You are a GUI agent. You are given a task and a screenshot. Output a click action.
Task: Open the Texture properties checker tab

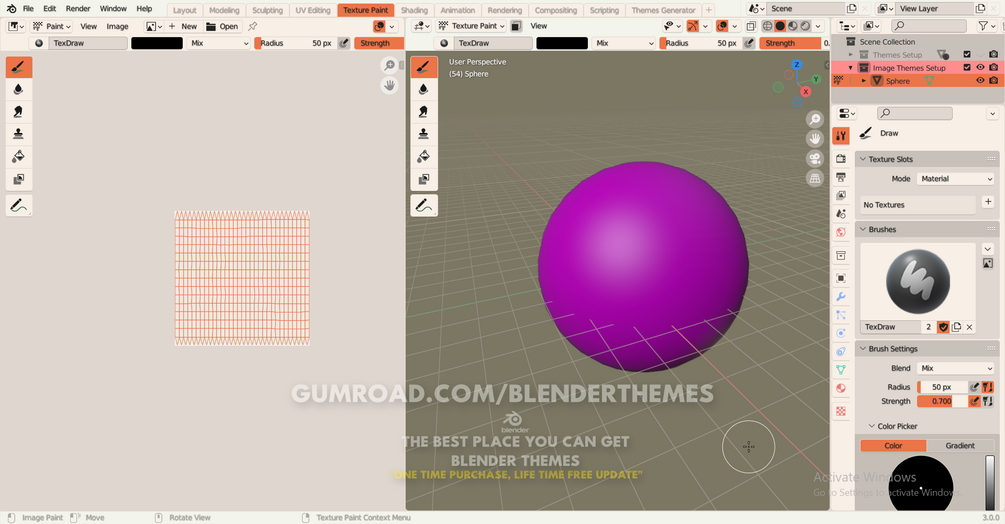pyautogui.click(x=841, y=411)
